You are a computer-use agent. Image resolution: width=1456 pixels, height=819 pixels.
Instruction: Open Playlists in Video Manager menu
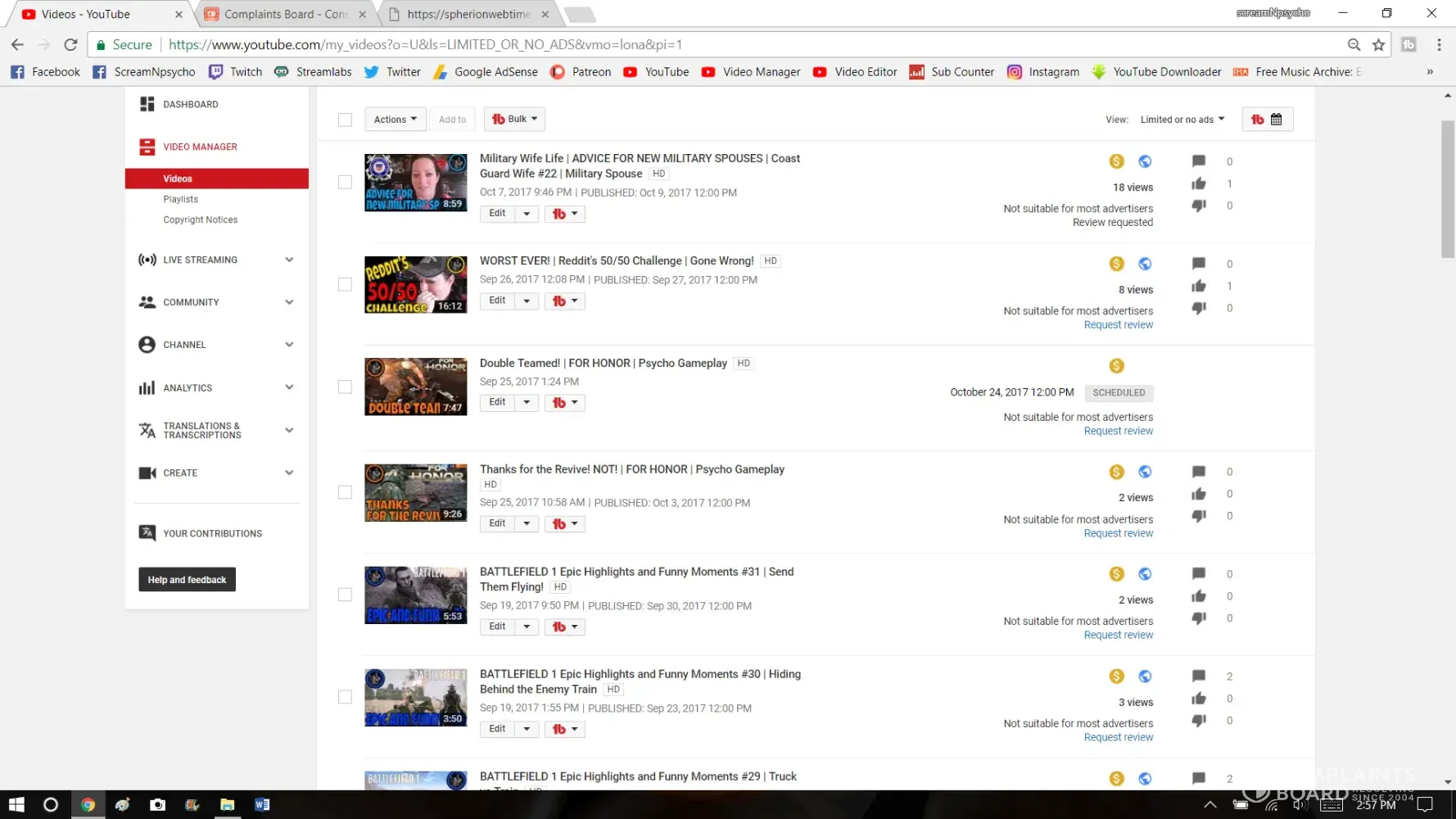pos(181,199)
